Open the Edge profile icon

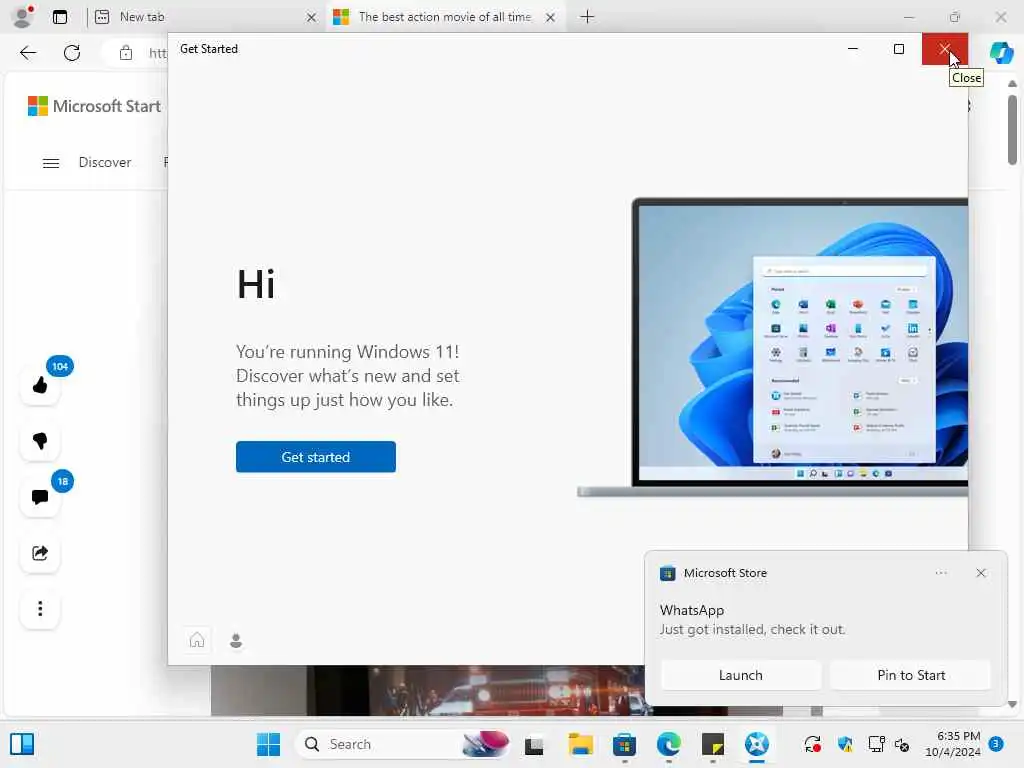click(x=23, y=17)
